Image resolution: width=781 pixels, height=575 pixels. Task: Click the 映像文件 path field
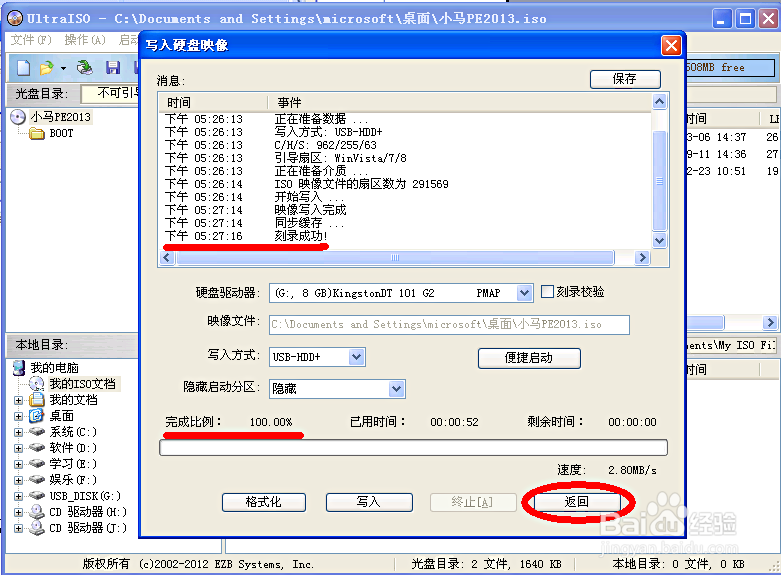coord(449,324)
